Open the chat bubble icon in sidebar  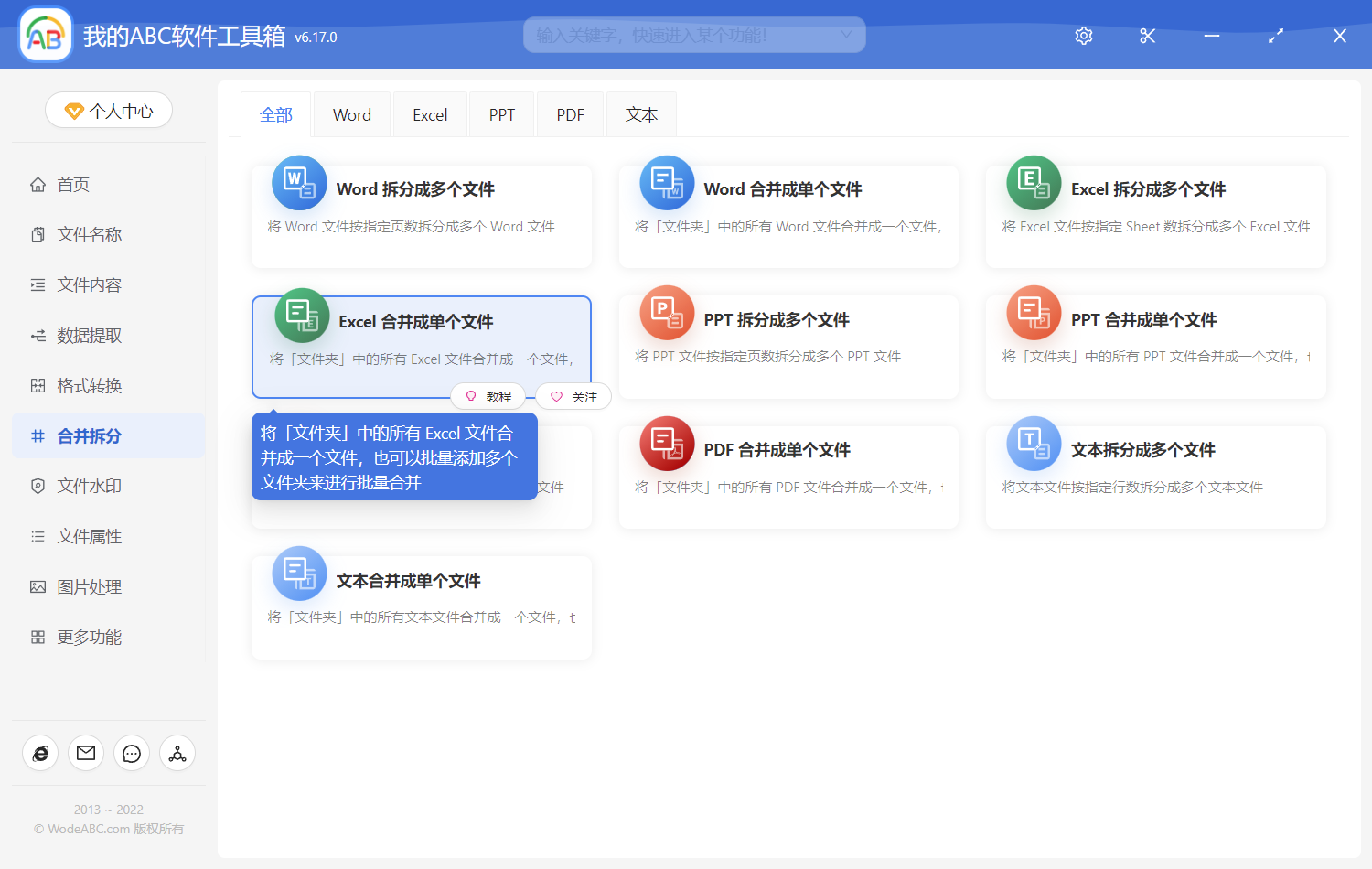pos(132,754)
